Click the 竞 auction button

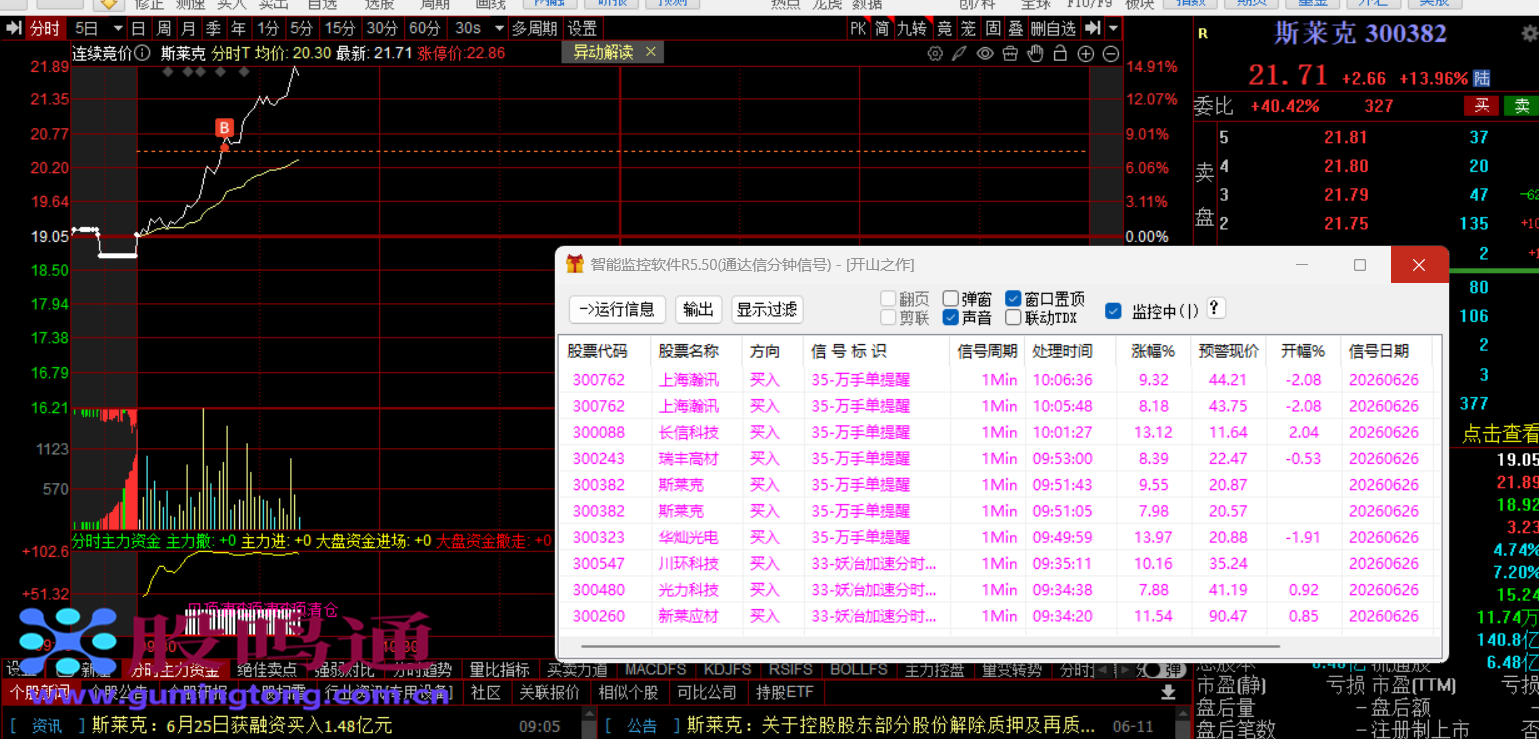(943, 28)
